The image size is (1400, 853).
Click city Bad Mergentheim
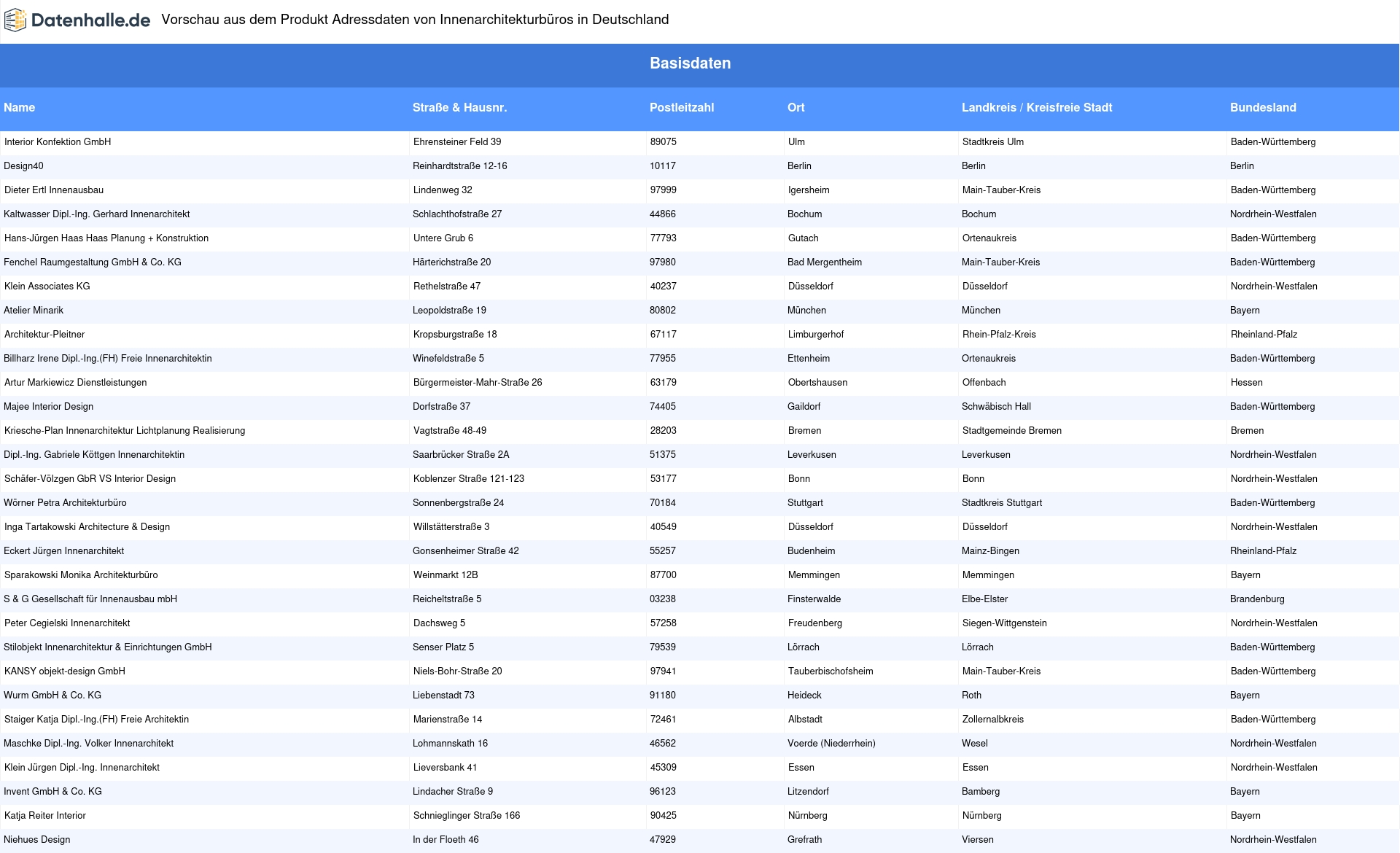(x=825, y=262)
